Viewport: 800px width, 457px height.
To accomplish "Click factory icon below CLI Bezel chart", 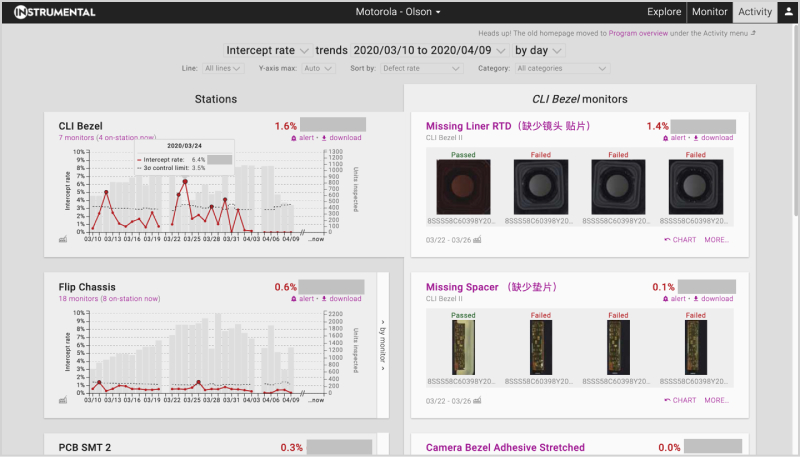I will pyautogui.click(x=64, y=240).
